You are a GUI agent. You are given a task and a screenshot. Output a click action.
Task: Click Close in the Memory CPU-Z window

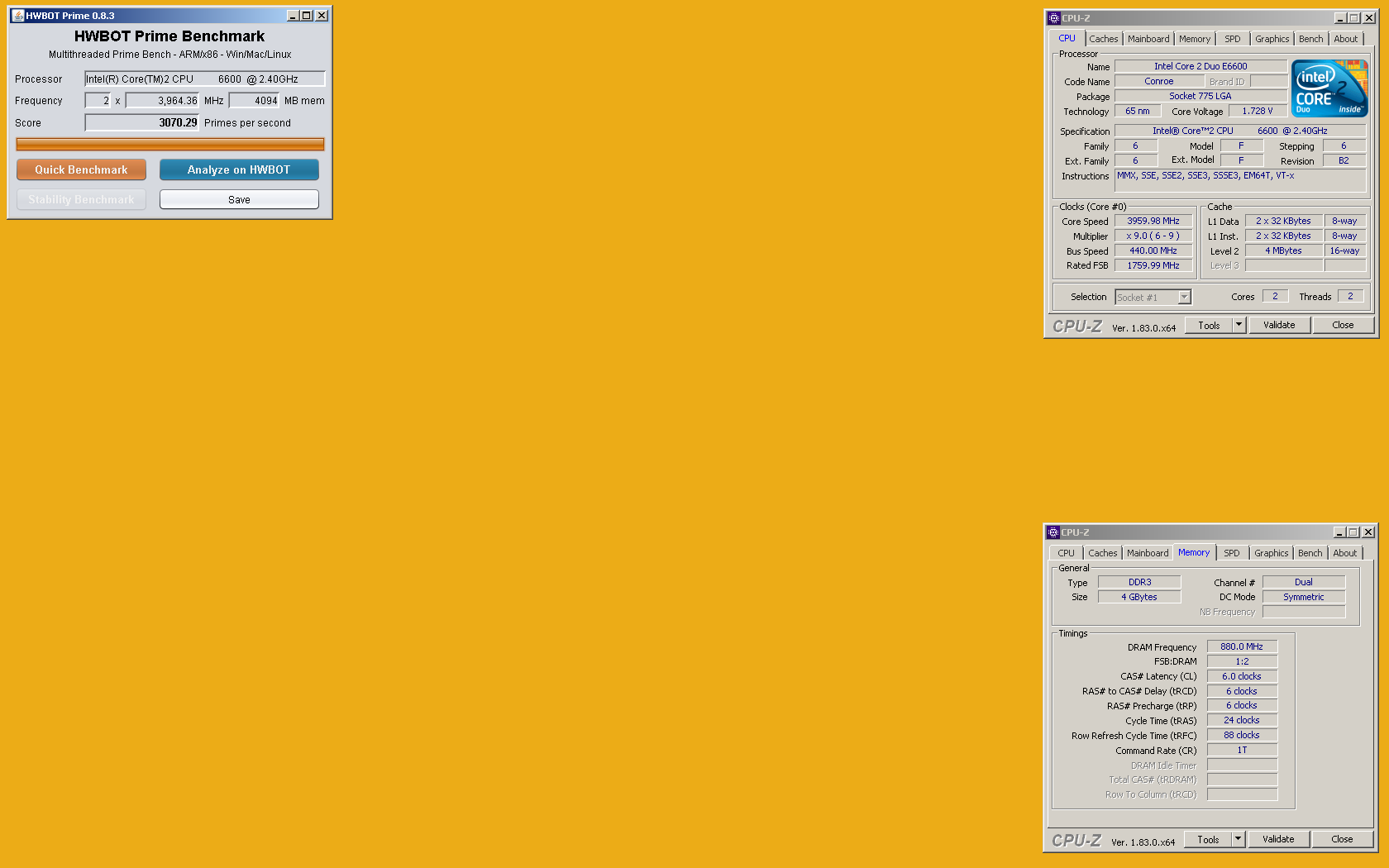click(1342, 839)
